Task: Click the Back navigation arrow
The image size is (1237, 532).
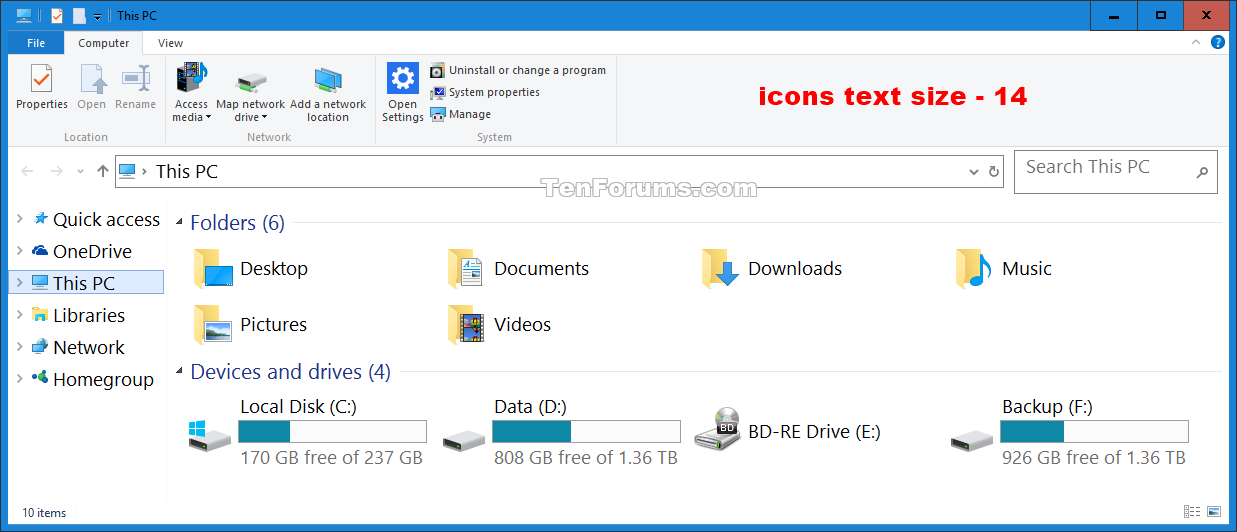Action: coord(28,172)
